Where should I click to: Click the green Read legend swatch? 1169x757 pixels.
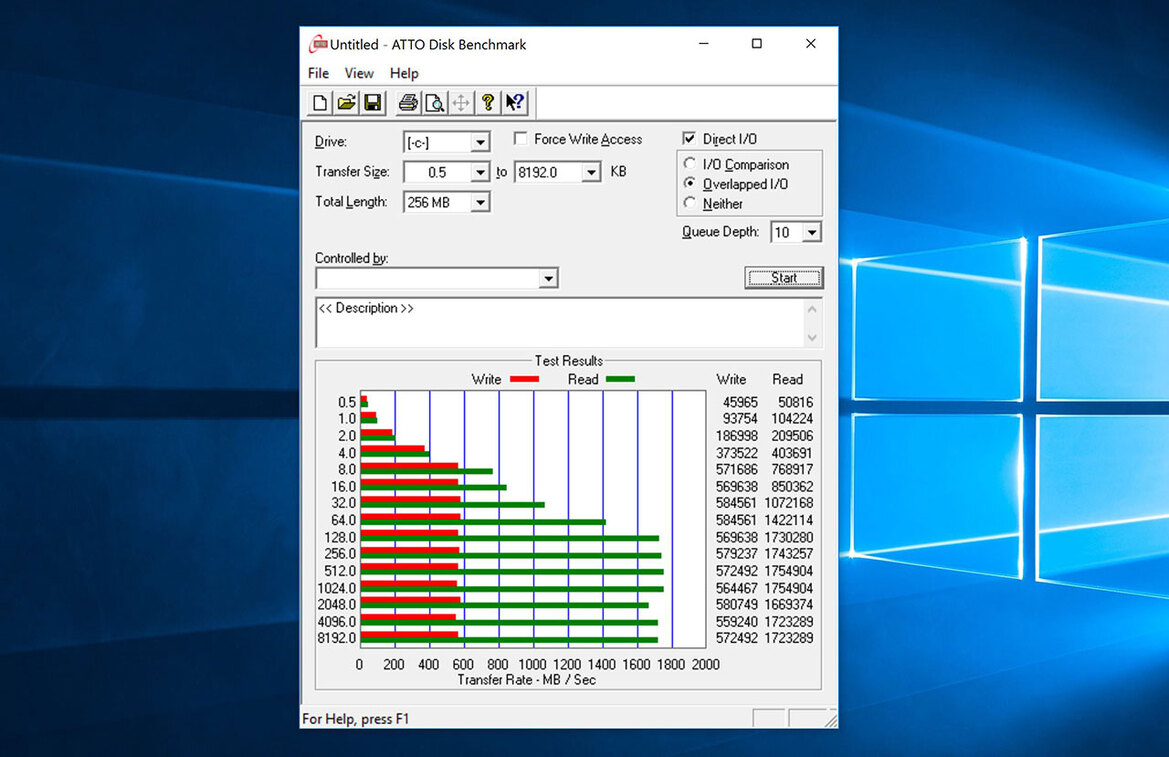pyautogui.click(x=620, y=379)
